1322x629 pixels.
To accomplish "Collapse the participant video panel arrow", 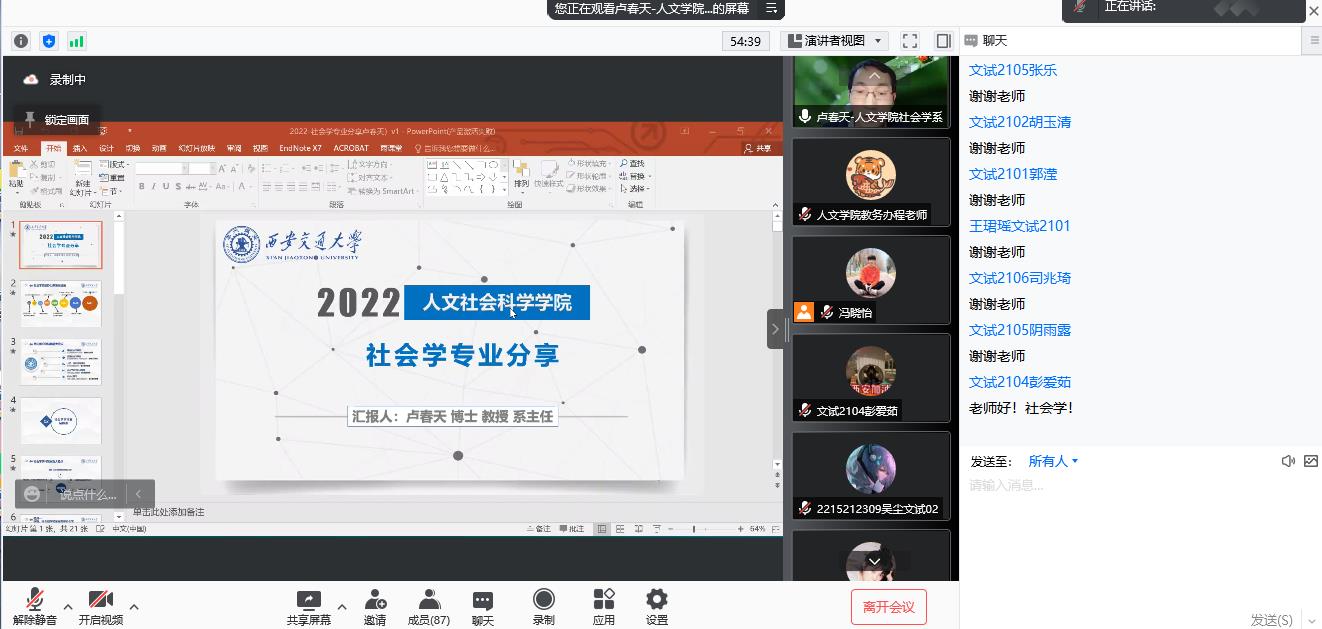I will click(775, 329).
